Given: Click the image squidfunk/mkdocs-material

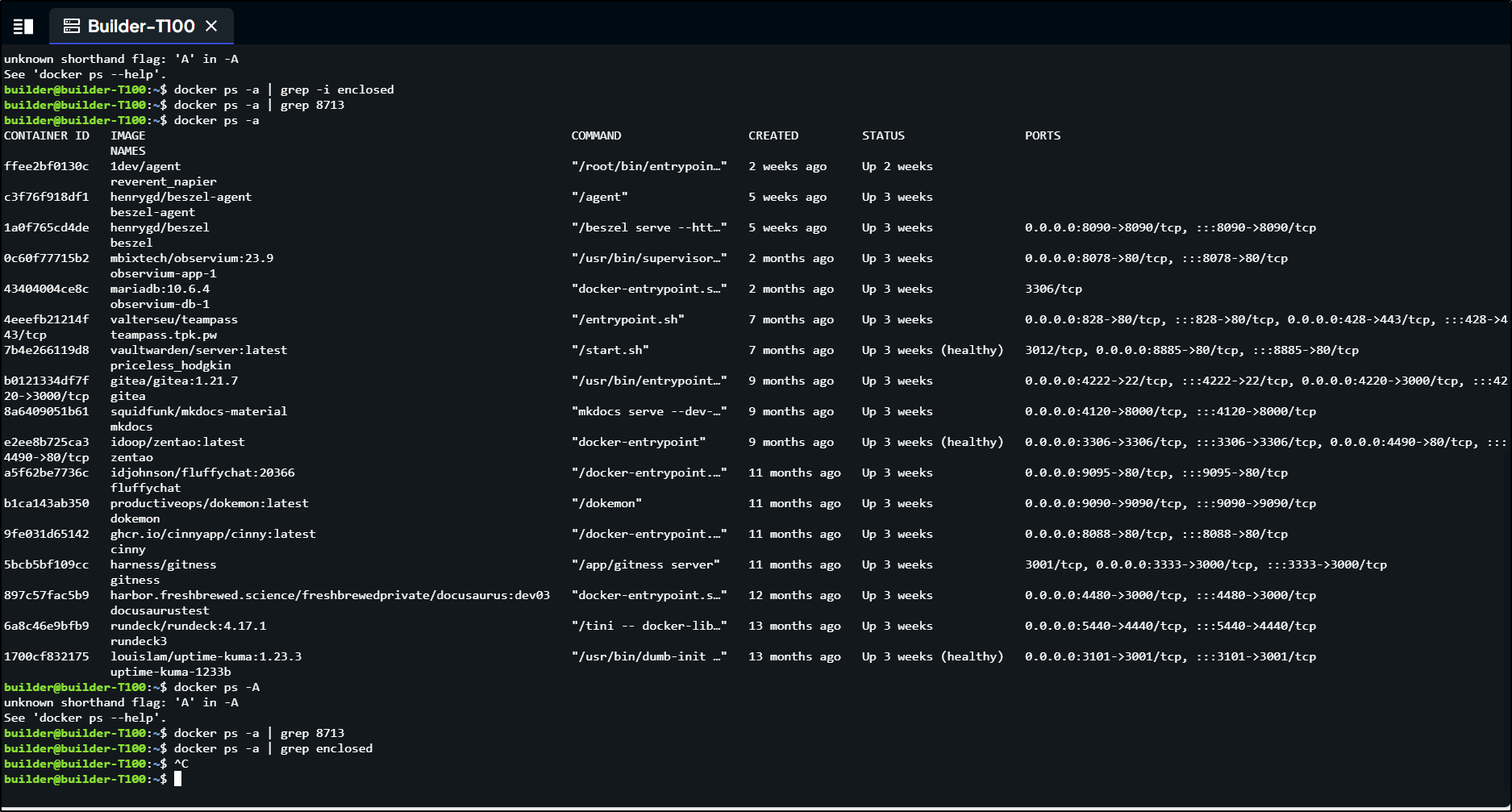Looking at the screenshot, I should click(x=199, y=411).
